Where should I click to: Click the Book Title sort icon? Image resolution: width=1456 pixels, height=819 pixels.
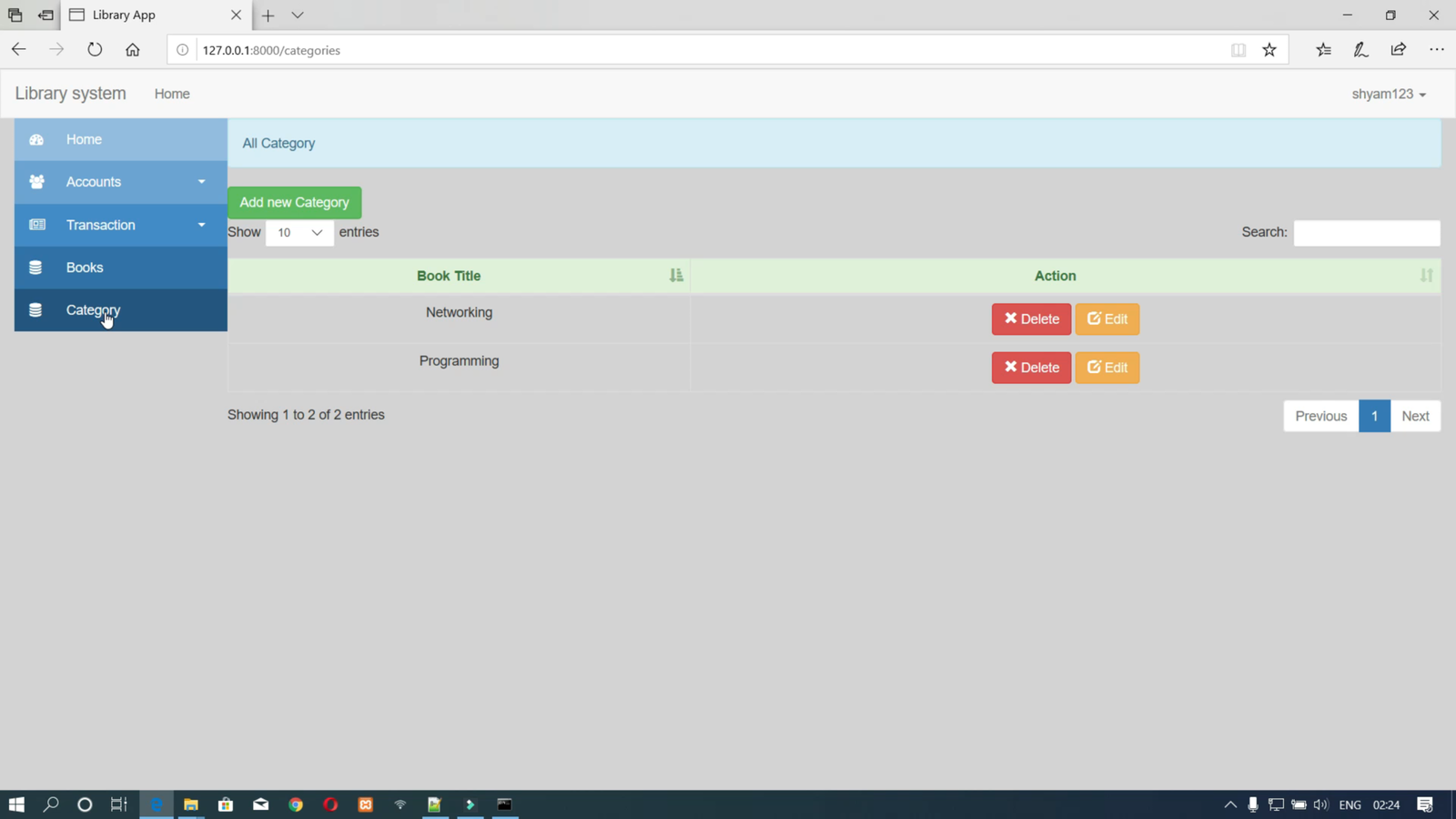pyautogui.click(x=675, y=276)
